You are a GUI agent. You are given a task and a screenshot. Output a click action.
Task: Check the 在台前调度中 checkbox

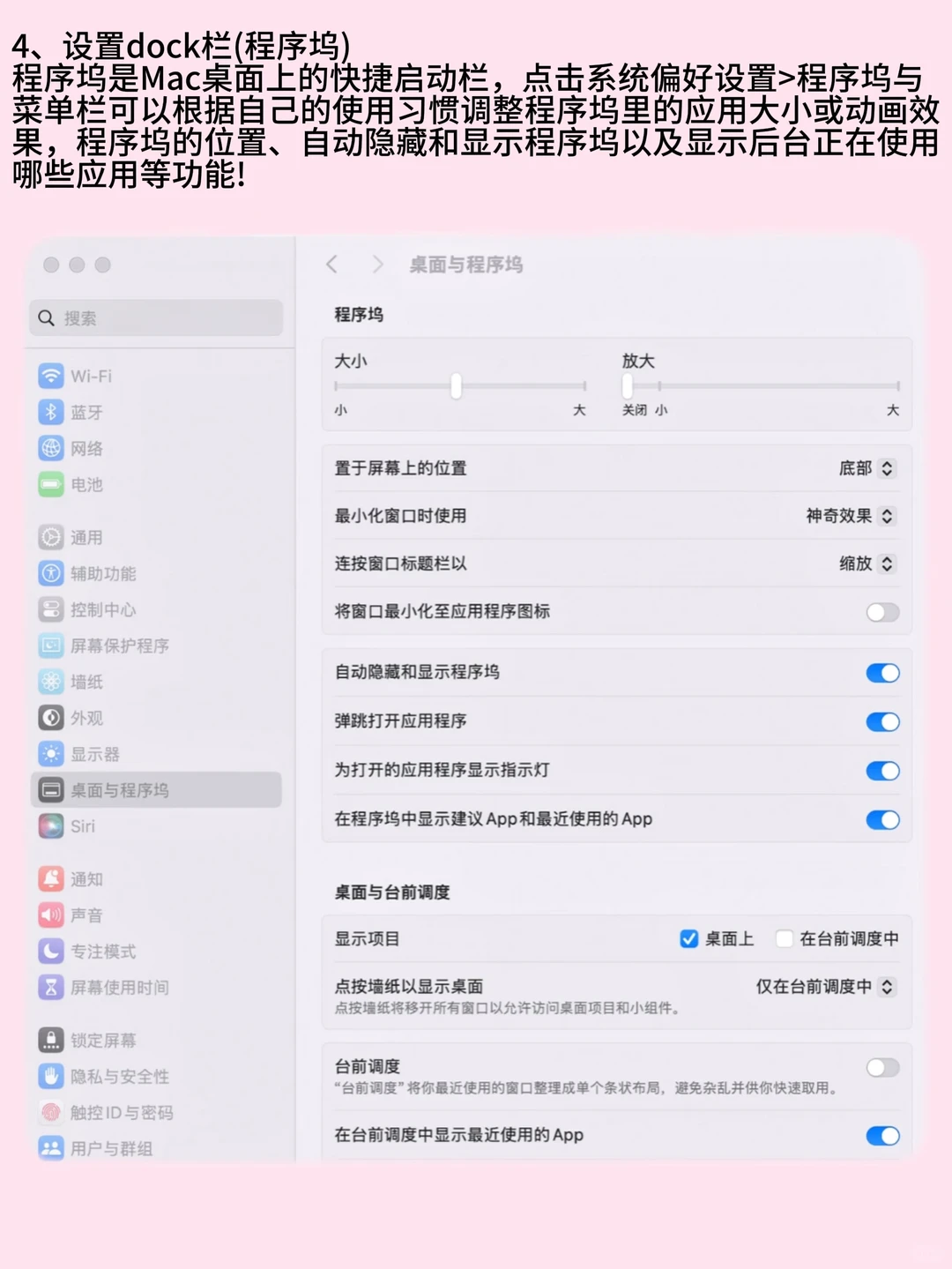tap(785, 939)
